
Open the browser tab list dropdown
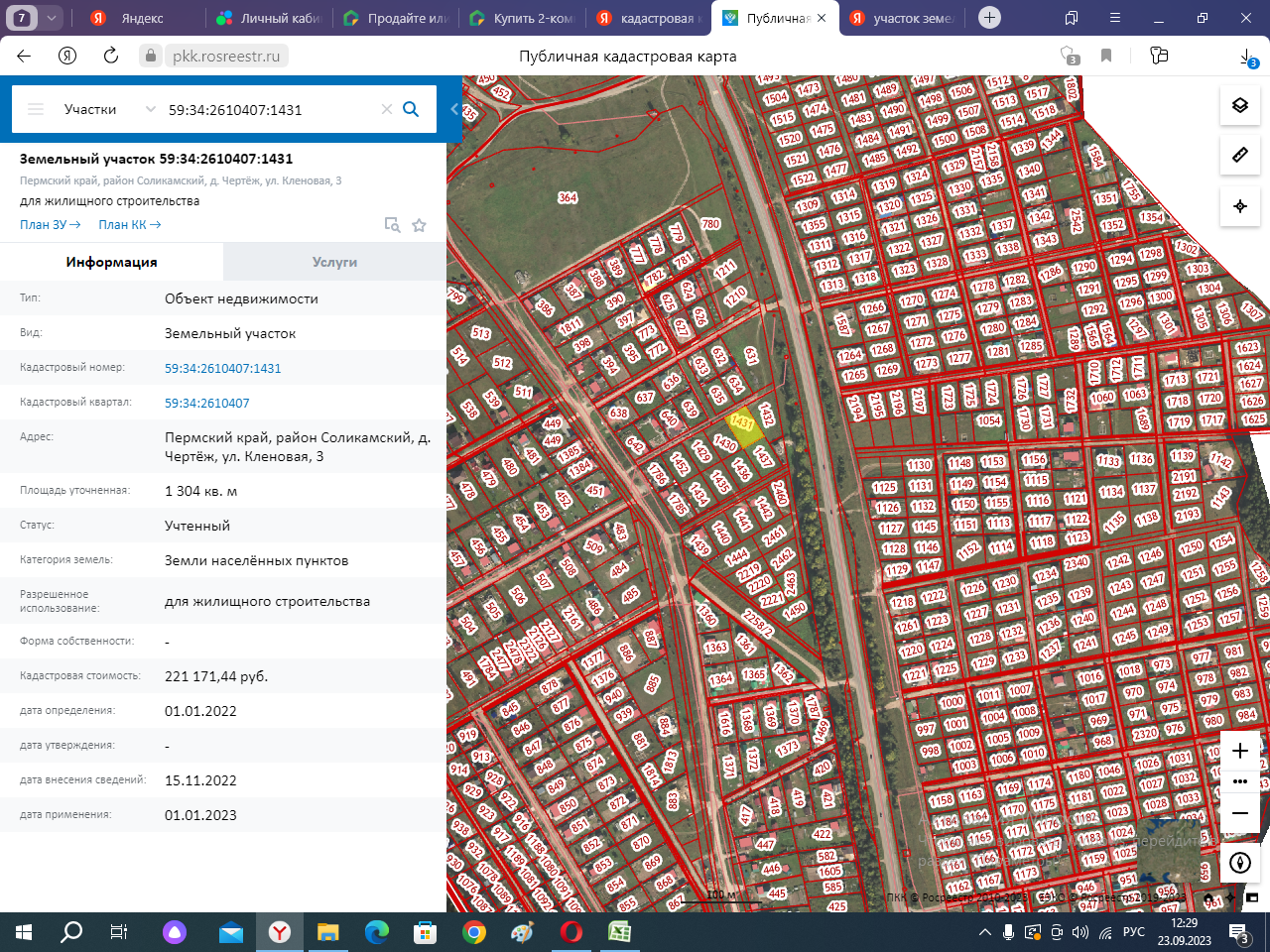(52, 18)
